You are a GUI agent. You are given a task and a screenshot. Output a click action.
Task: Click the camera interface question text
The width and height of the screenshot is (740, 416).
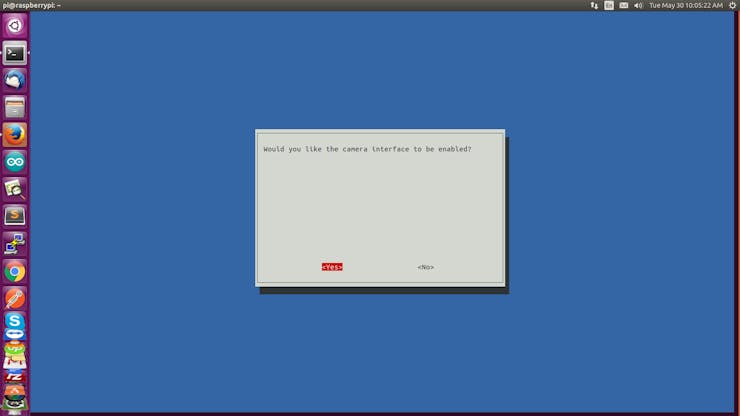point(367,149)
